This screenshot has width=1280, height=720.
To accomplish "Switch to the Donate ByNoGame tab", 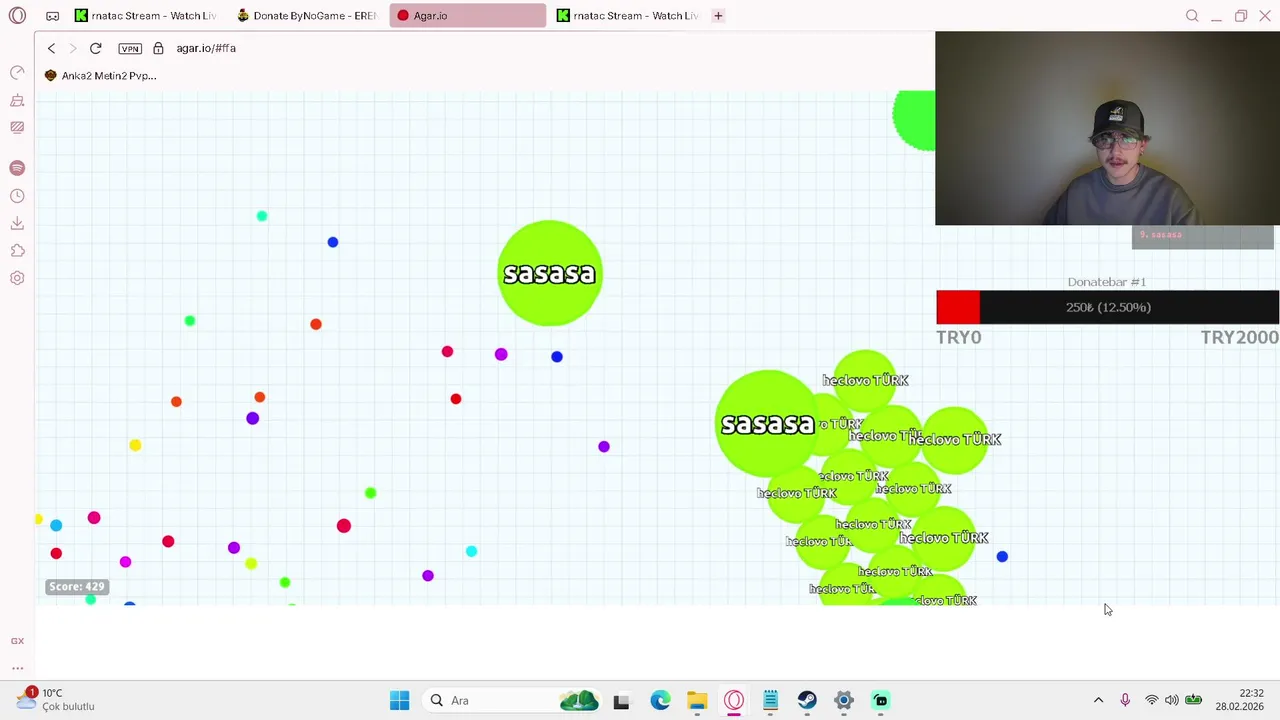I will (307, 16).
